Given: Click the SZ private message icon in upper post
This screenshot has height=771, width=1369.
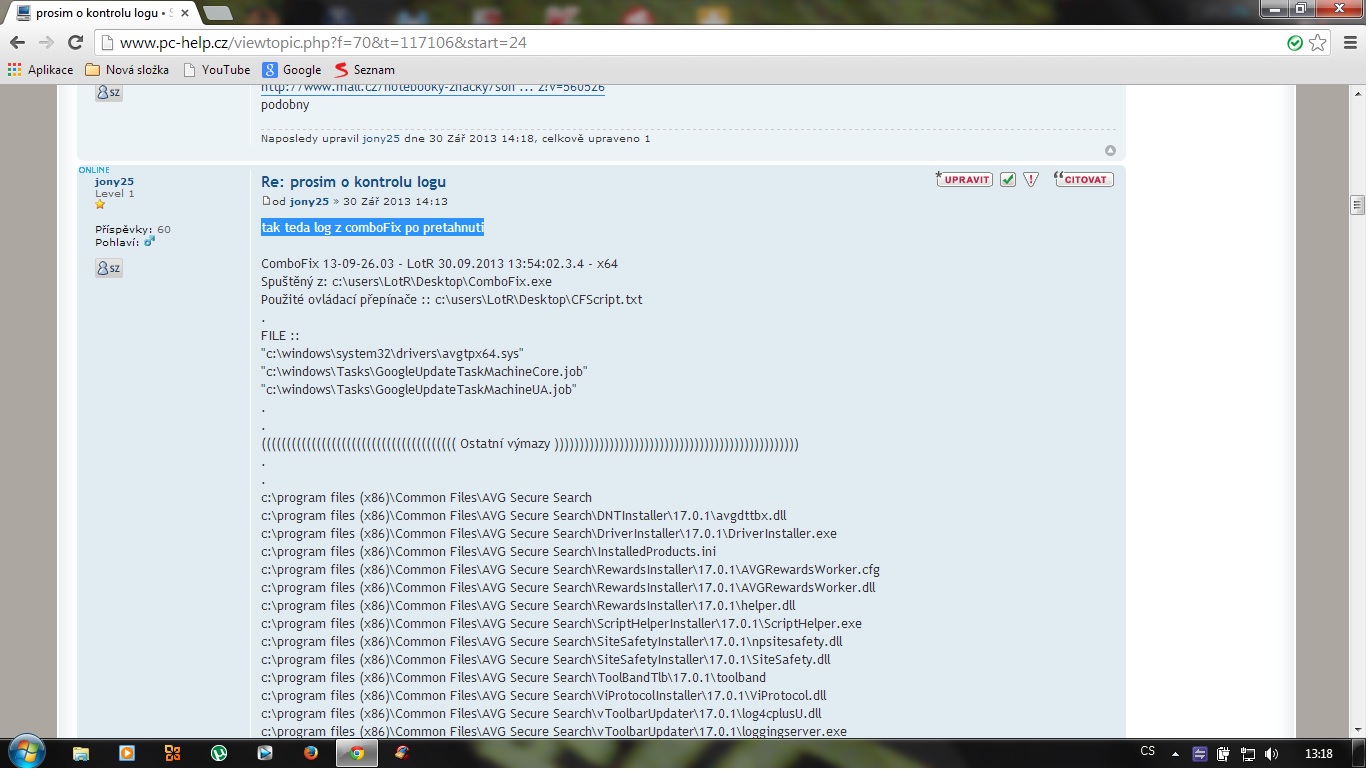Looking at the screenshot, I should point(109,92).
